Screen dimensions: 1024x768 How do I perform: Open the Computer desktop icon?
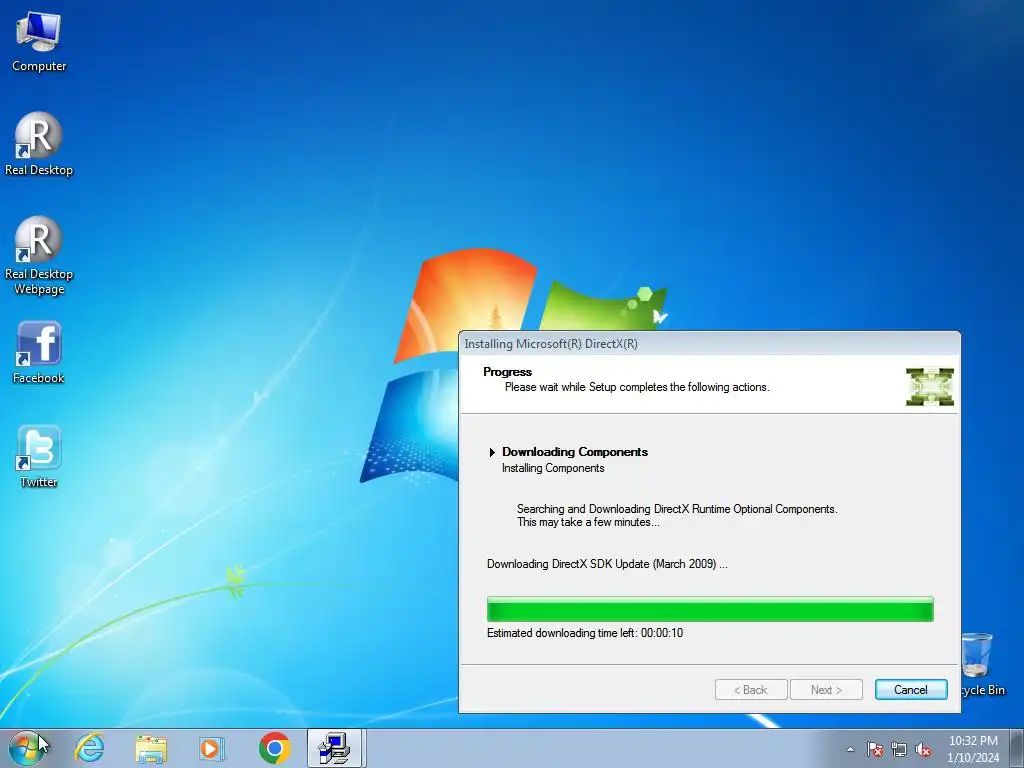39,40
